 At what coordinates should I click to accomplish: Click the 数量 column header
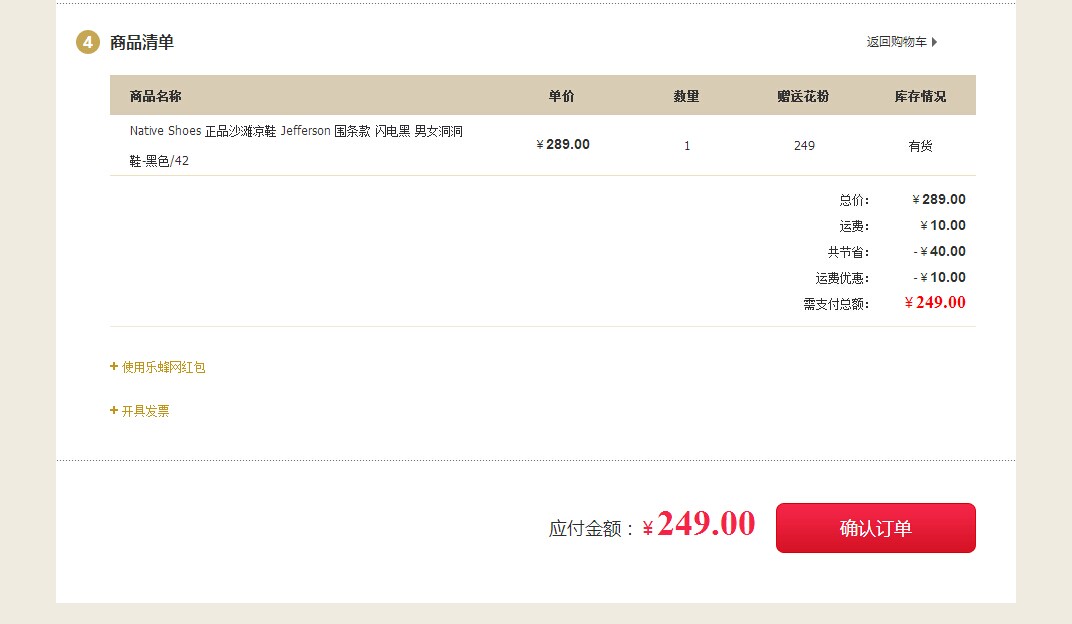coord(686,96)
